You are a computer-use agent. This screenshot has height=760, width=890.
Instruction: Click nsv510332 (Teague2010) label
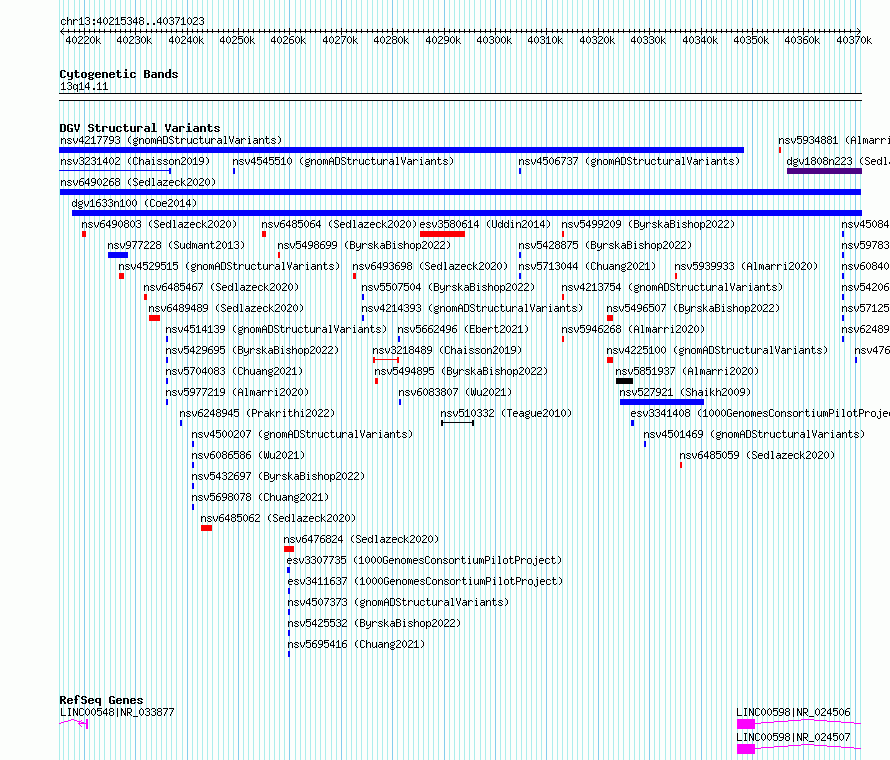click(506, 413)
